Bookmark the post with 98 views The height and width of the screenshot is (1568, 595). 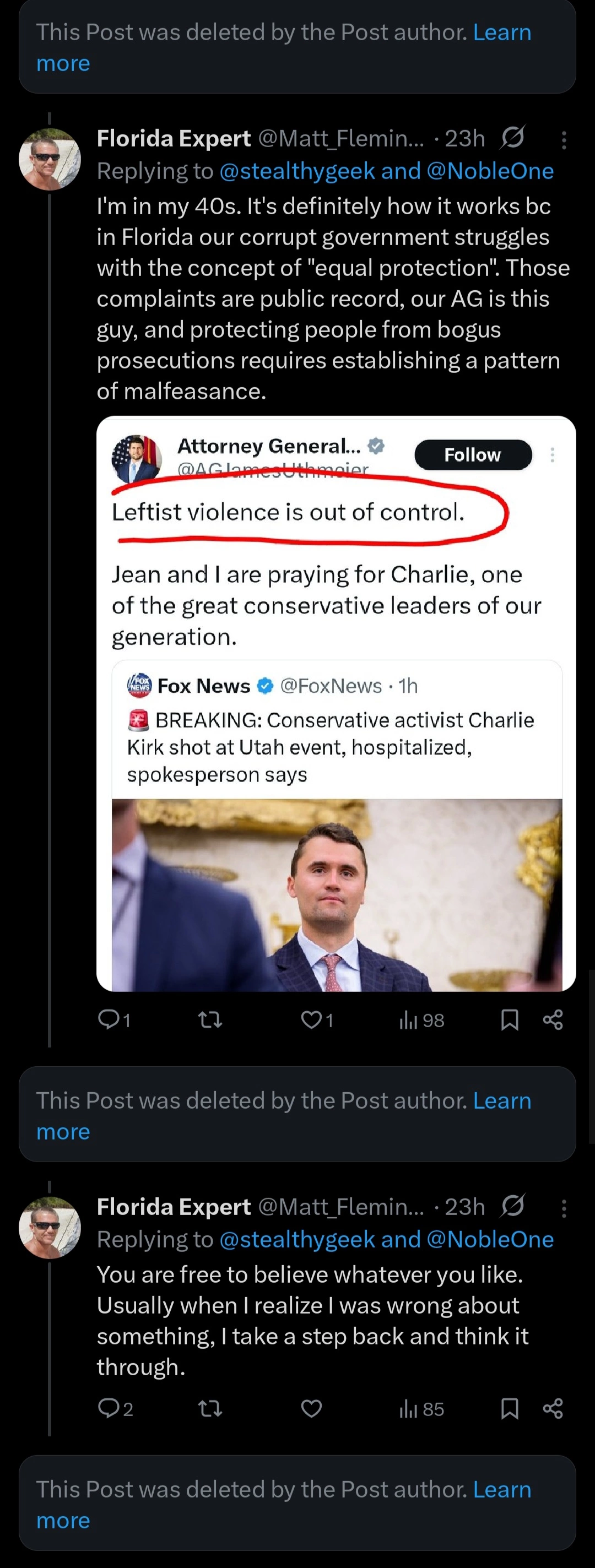[509, 1019]
